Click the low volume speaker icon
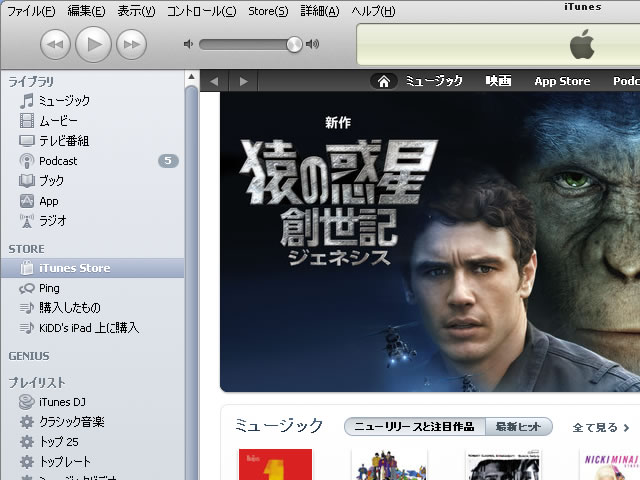Screen dimensions: 640x480 click(x=188, y=44)
